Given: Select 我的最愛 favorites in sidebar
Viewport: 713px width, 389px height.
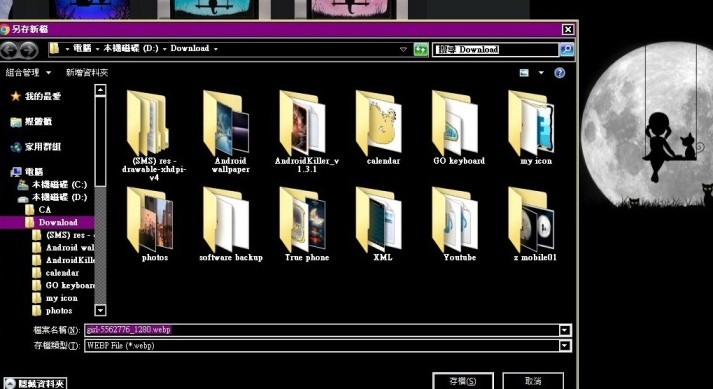Looking at the screenshot, I should [36, 96].
